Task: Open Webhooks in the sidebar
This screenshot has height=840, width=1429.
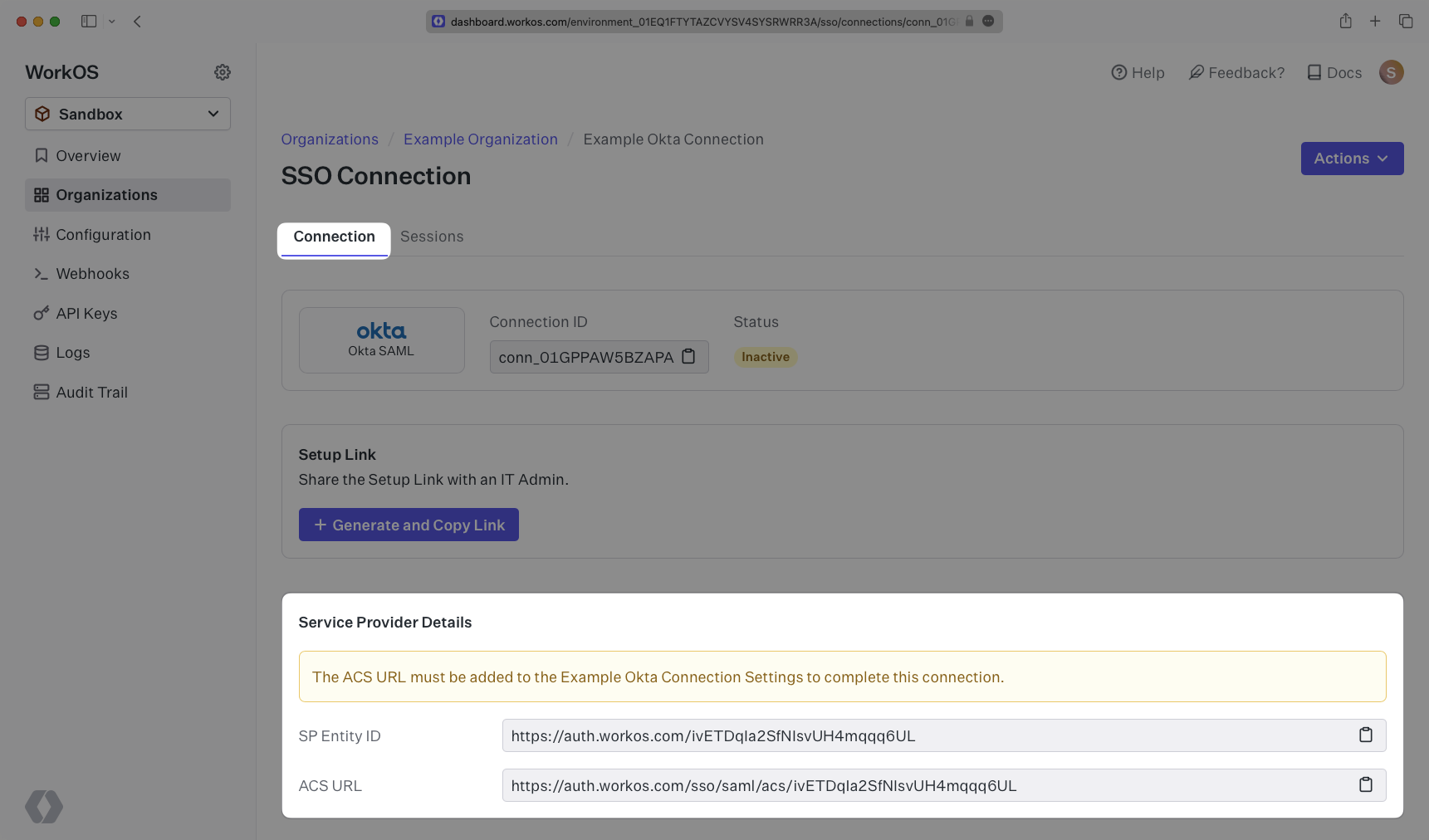Action: pos(92,274)
